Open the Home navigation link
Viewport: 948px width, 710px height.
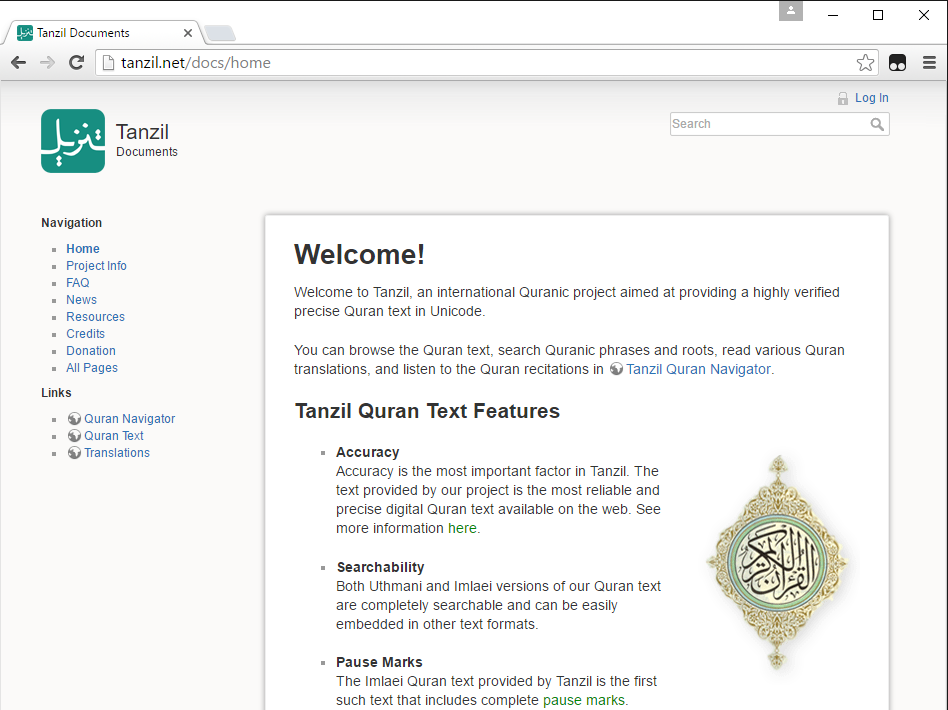coord(83,249)
